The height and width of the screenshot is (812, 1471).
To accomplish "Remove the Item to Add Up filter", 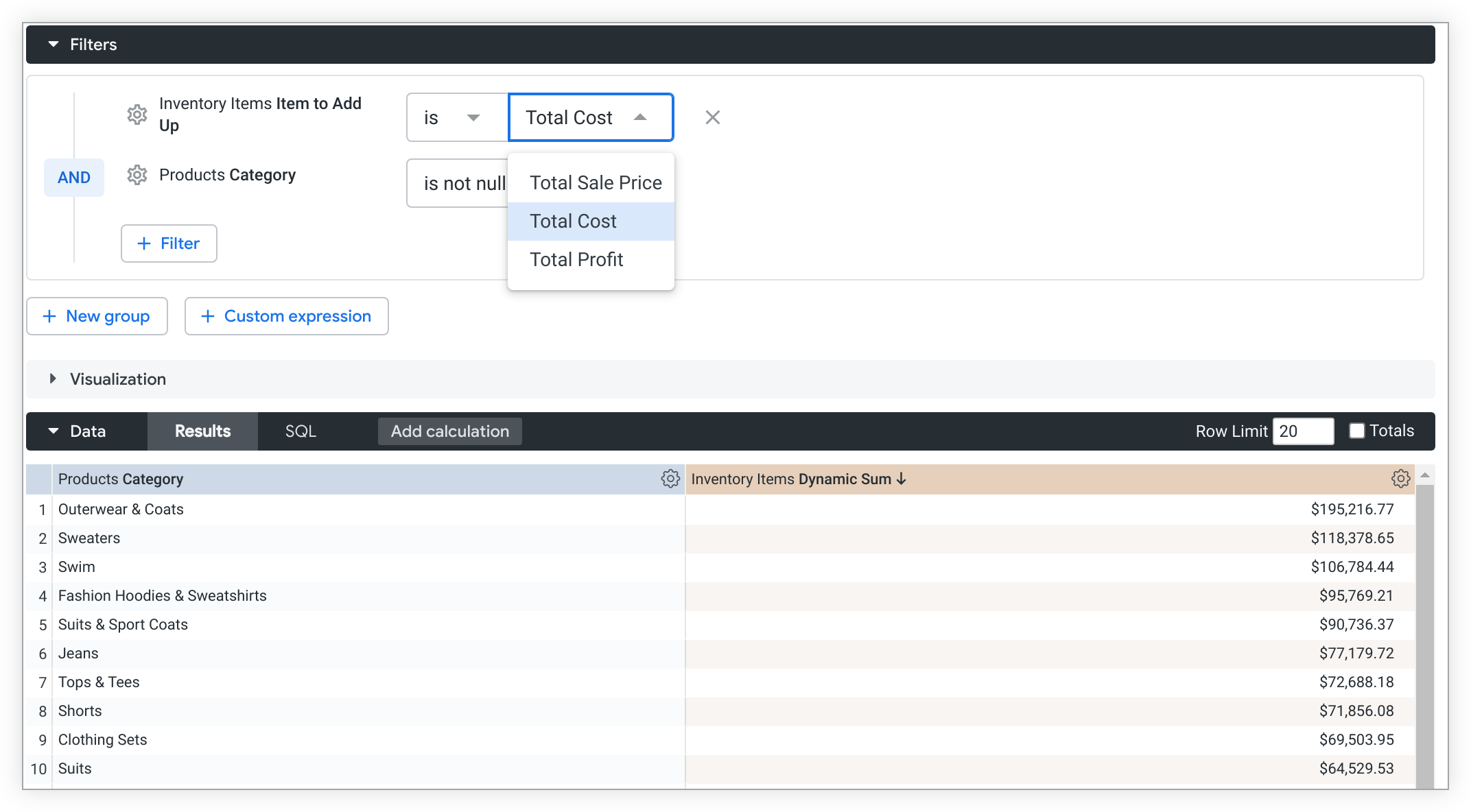I will click(x=712, y=117).
